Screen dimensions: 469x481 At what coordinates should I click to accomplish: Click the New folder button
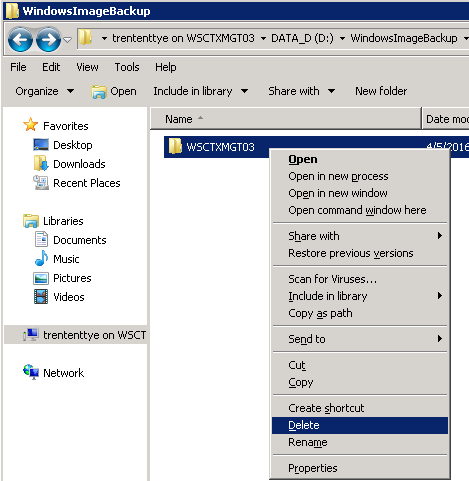coord(381,91)
